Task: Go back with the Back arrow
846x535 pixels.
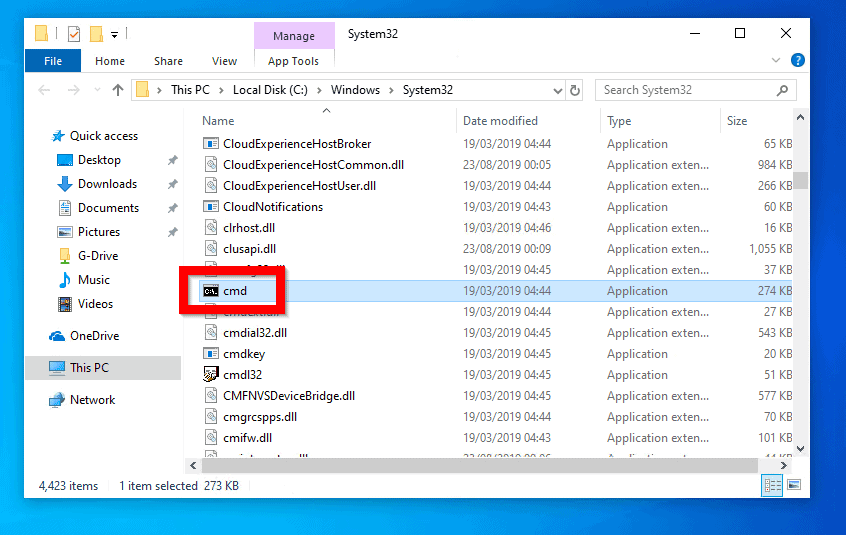Action: coord(44,90)
